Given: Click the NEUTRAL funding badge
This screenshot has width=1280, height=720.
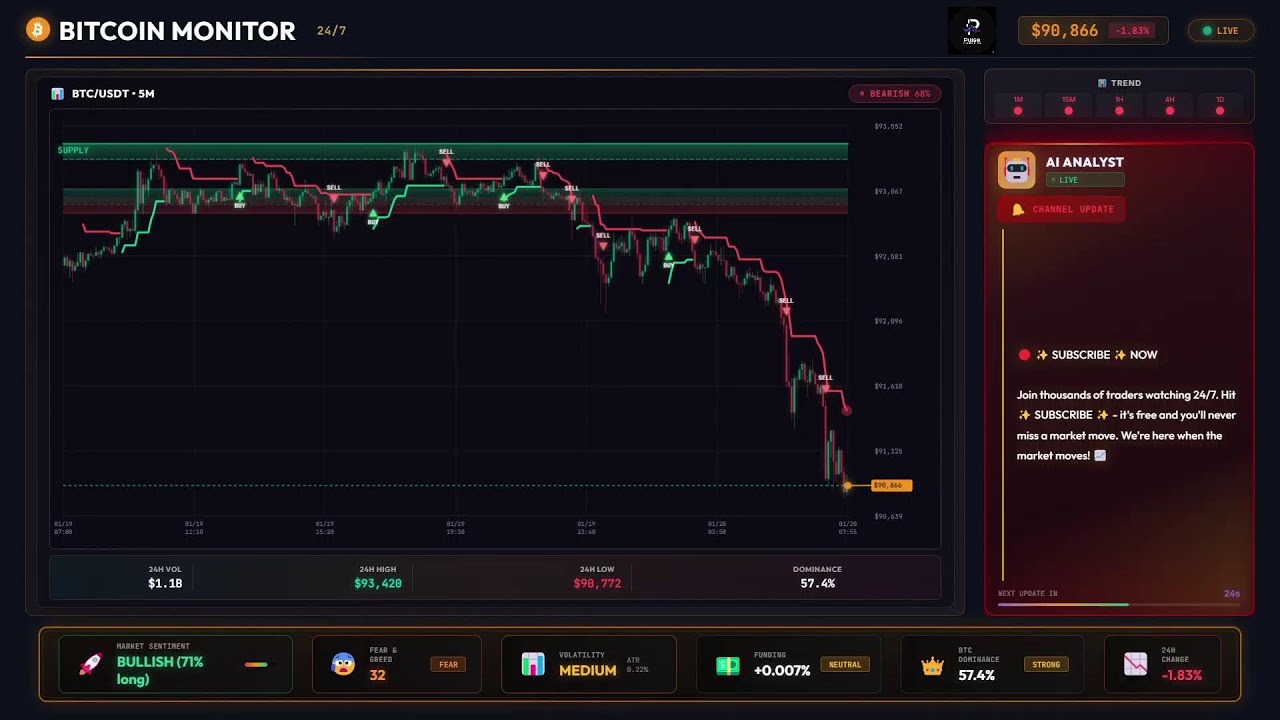Looking at the screenshot, I should pyautogui.click(x=844, y=664).
